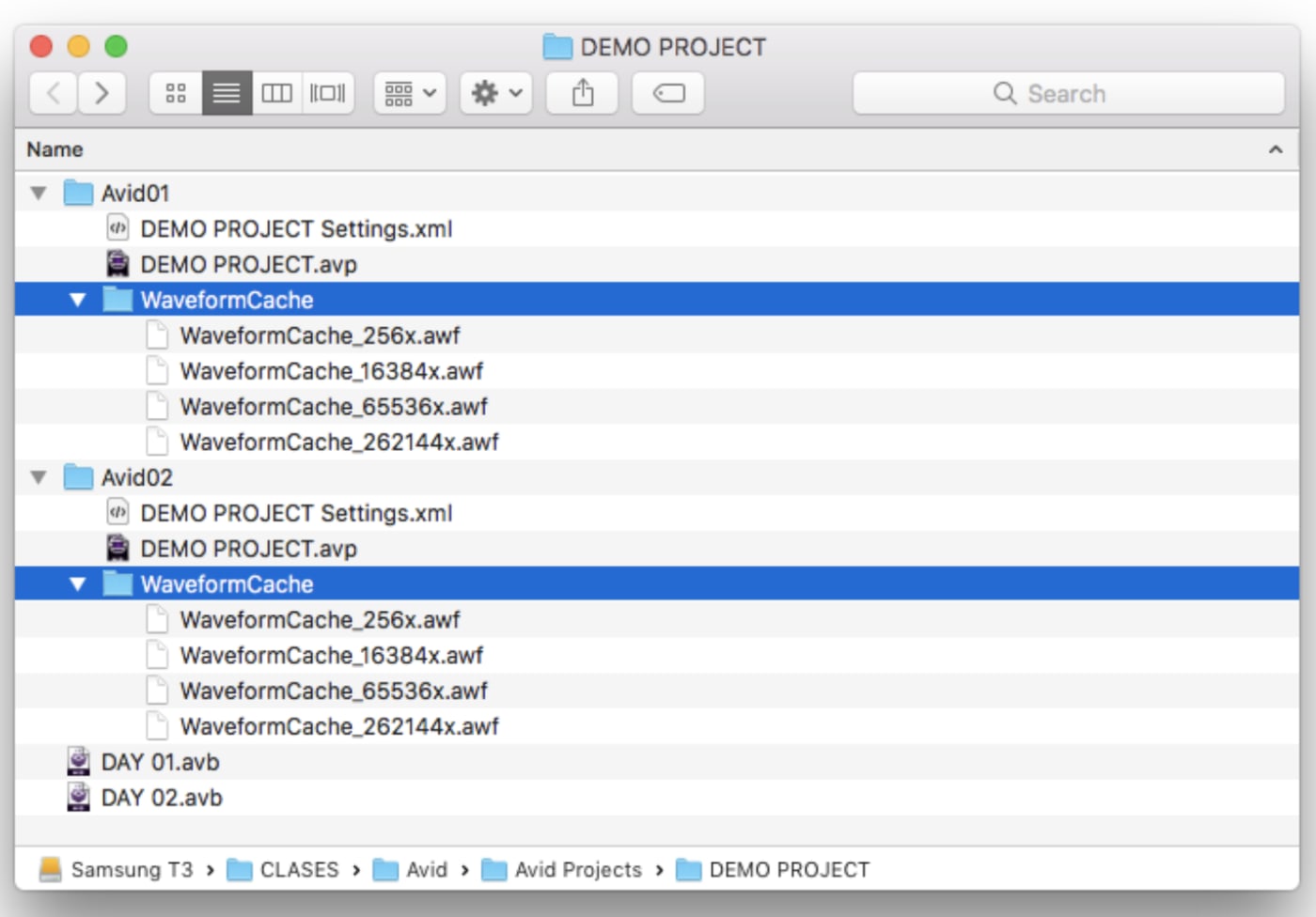Screen dimensions: 1316x917
Task: Select the Avid project icon under Avid01
Action: [x=117, y=264]
